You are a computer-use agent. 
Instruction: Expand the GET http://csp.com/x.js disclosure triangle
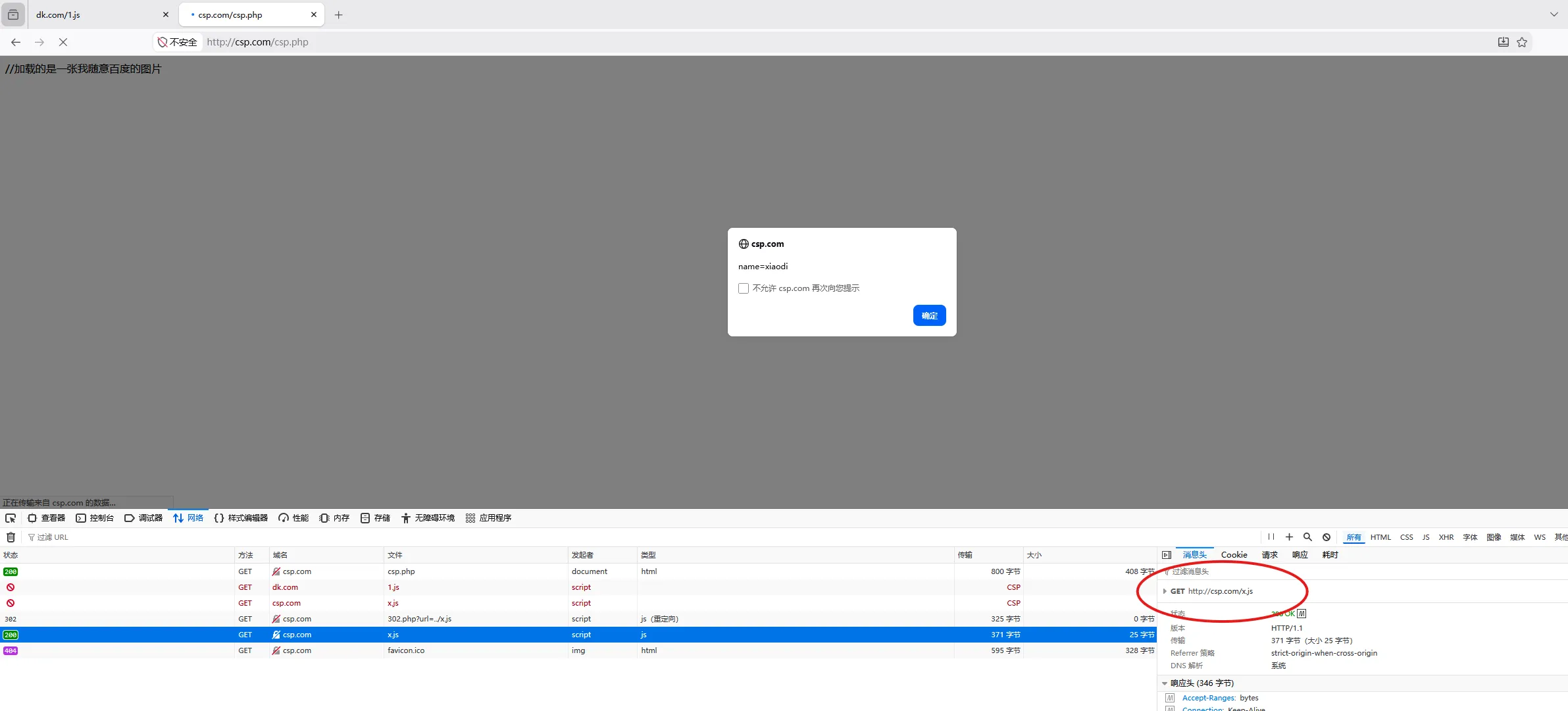pos(1165,591)
